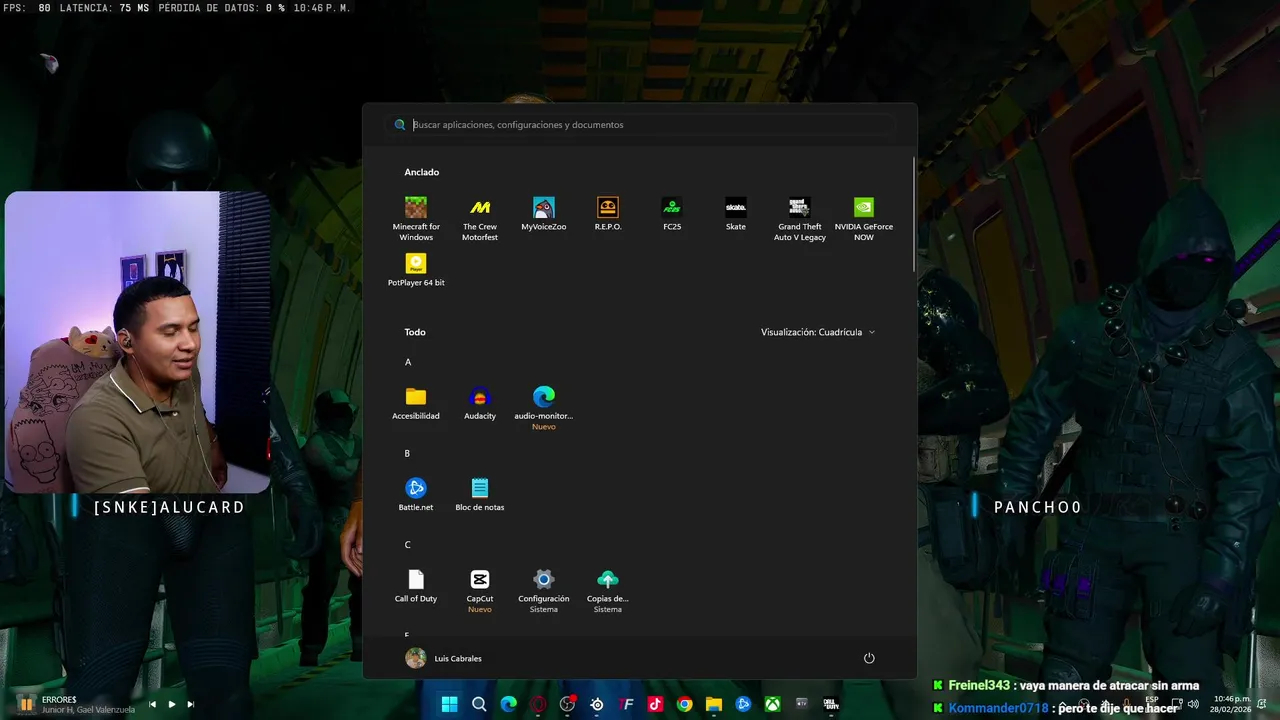Open the Accesibilidad folder
The width and height of the screenshot is (1280, 720).
coord(416,403)
